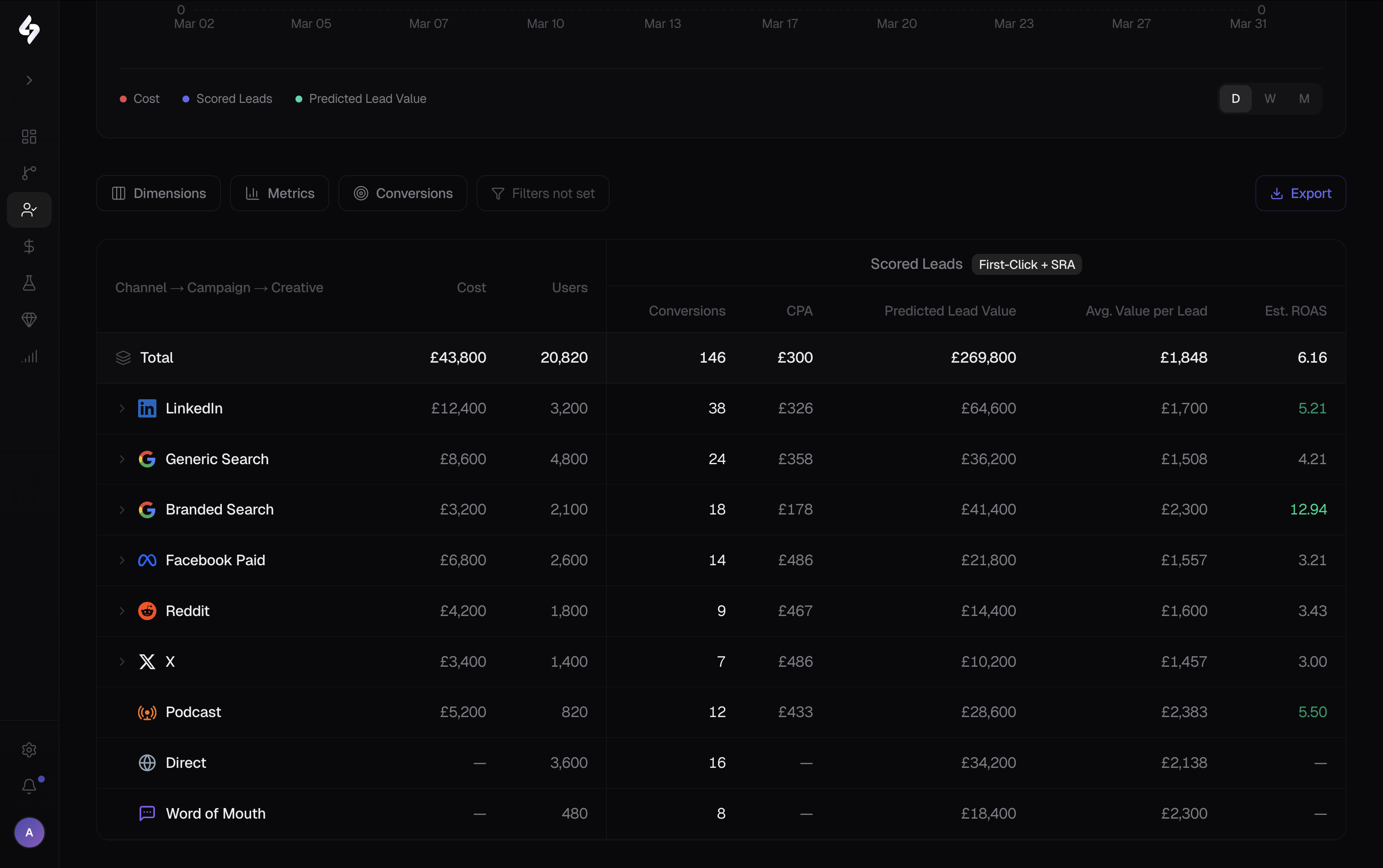The width and height of the screenshot is (1383, 868).
Task: Open the signal bars icon in sidebar
Action: (x=29, y=357)
